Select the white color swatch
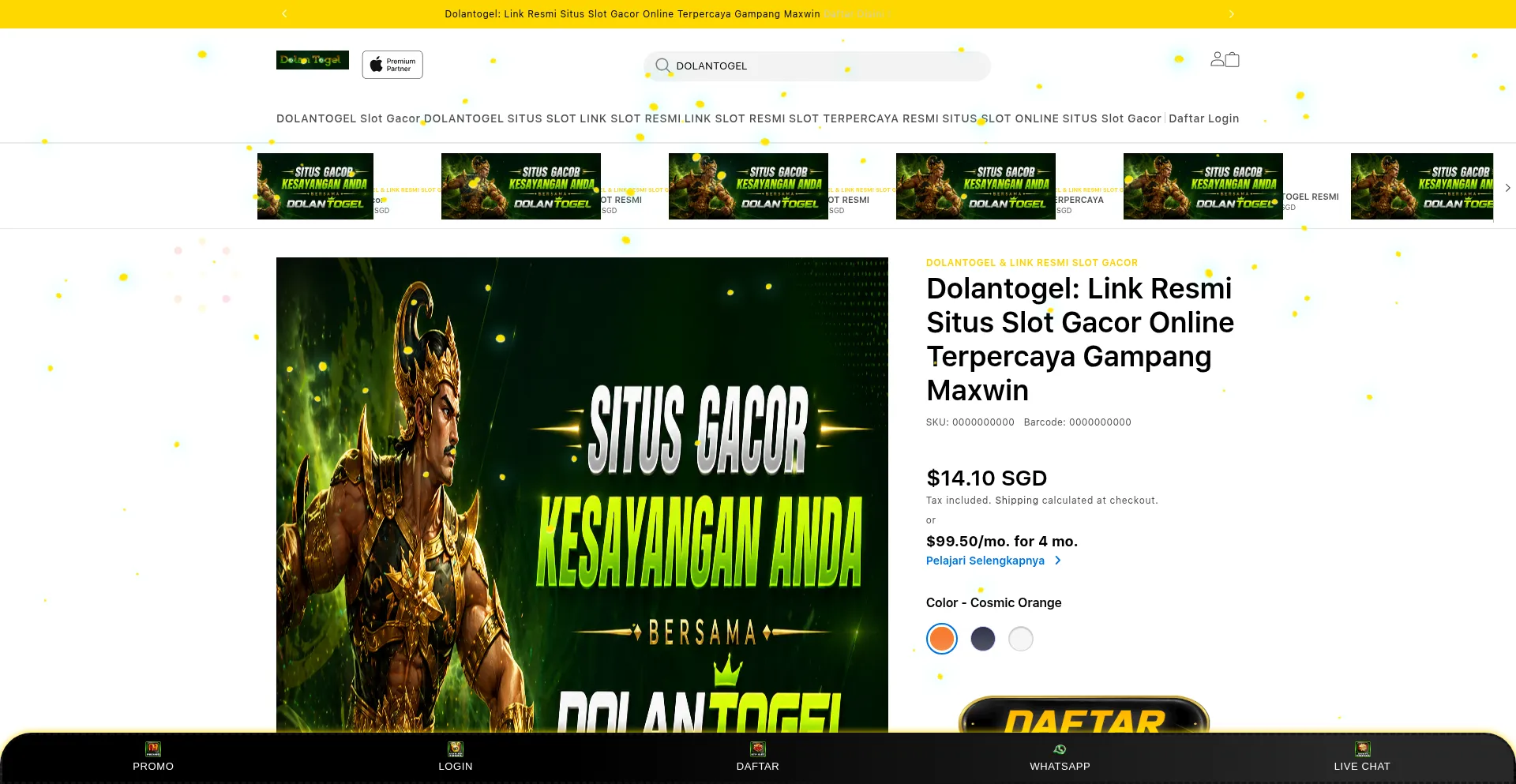This screenshot has width=1516, height=784. tap(1021, 639)
